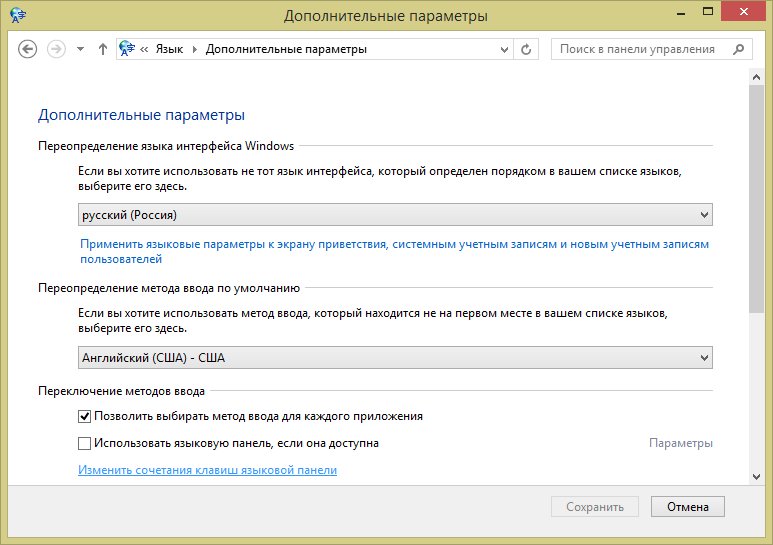Viewport: 773px width, 545px height.
Task: Click the forward navigation arrow
Action: [x=57, y=49]
